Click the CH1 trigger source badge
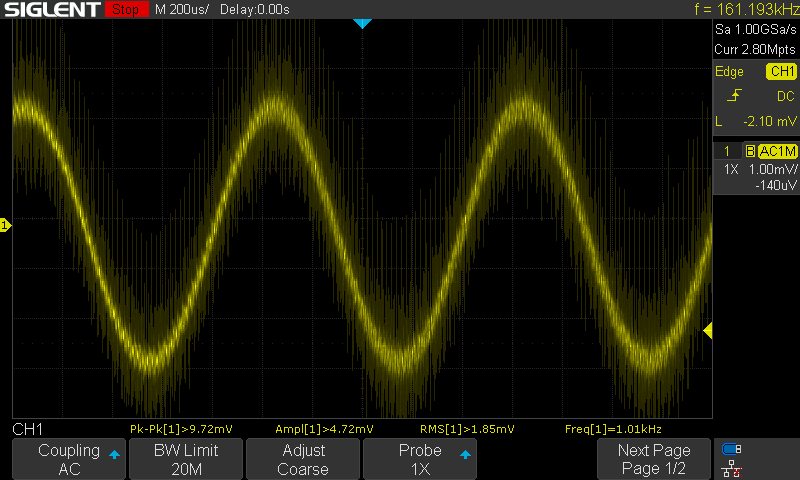Screen dimensions: 800x480 coord(781,71)
